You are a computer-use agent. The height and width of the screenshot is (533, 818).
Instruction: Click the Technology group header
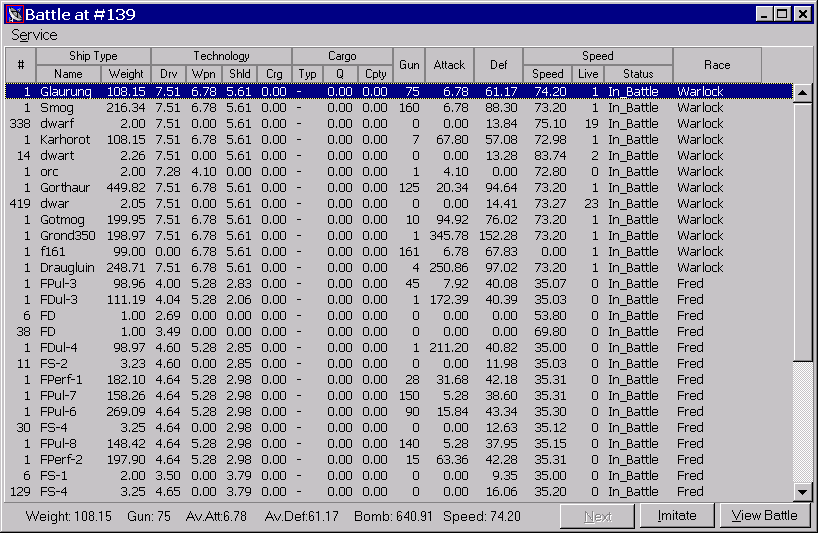point(222,56)
